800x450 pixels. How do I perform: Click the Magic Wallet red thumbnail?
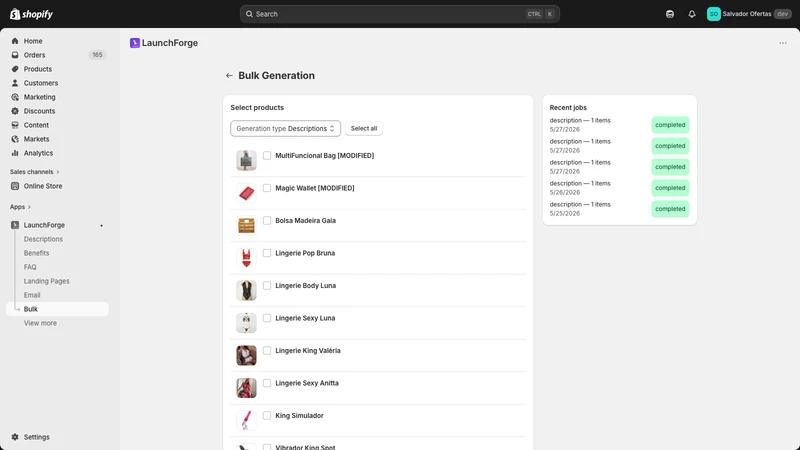point(246,193)
